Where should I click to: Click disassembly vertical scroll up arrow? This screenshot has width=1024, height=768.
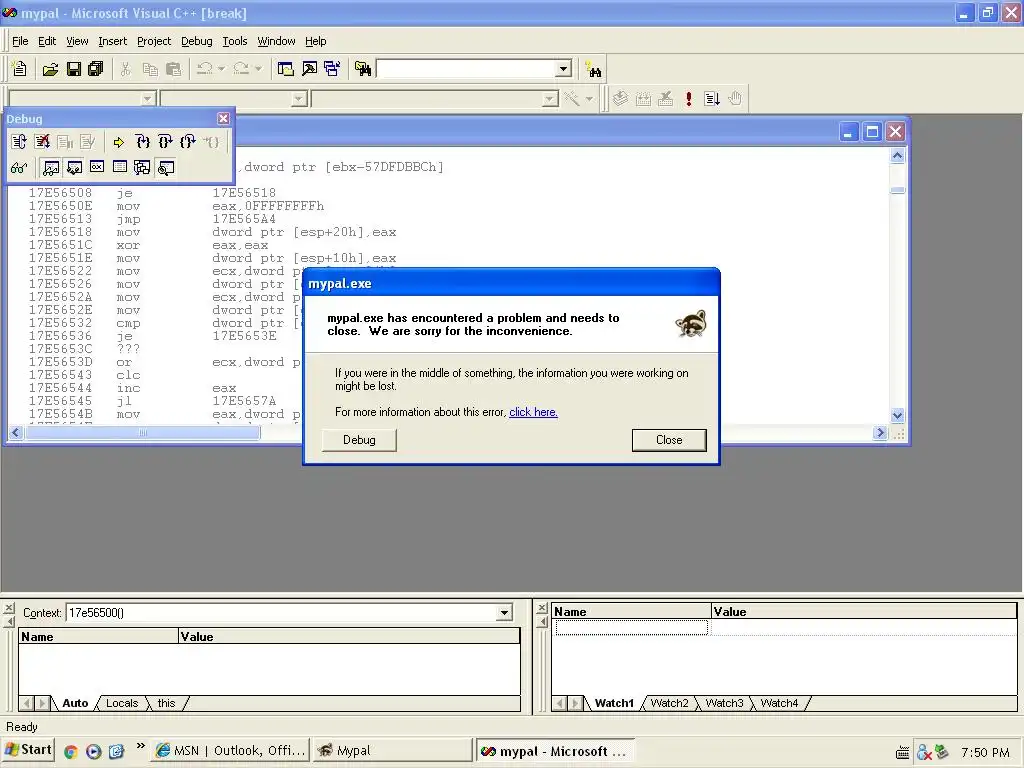pyautogui.click(x=897, y=155)
